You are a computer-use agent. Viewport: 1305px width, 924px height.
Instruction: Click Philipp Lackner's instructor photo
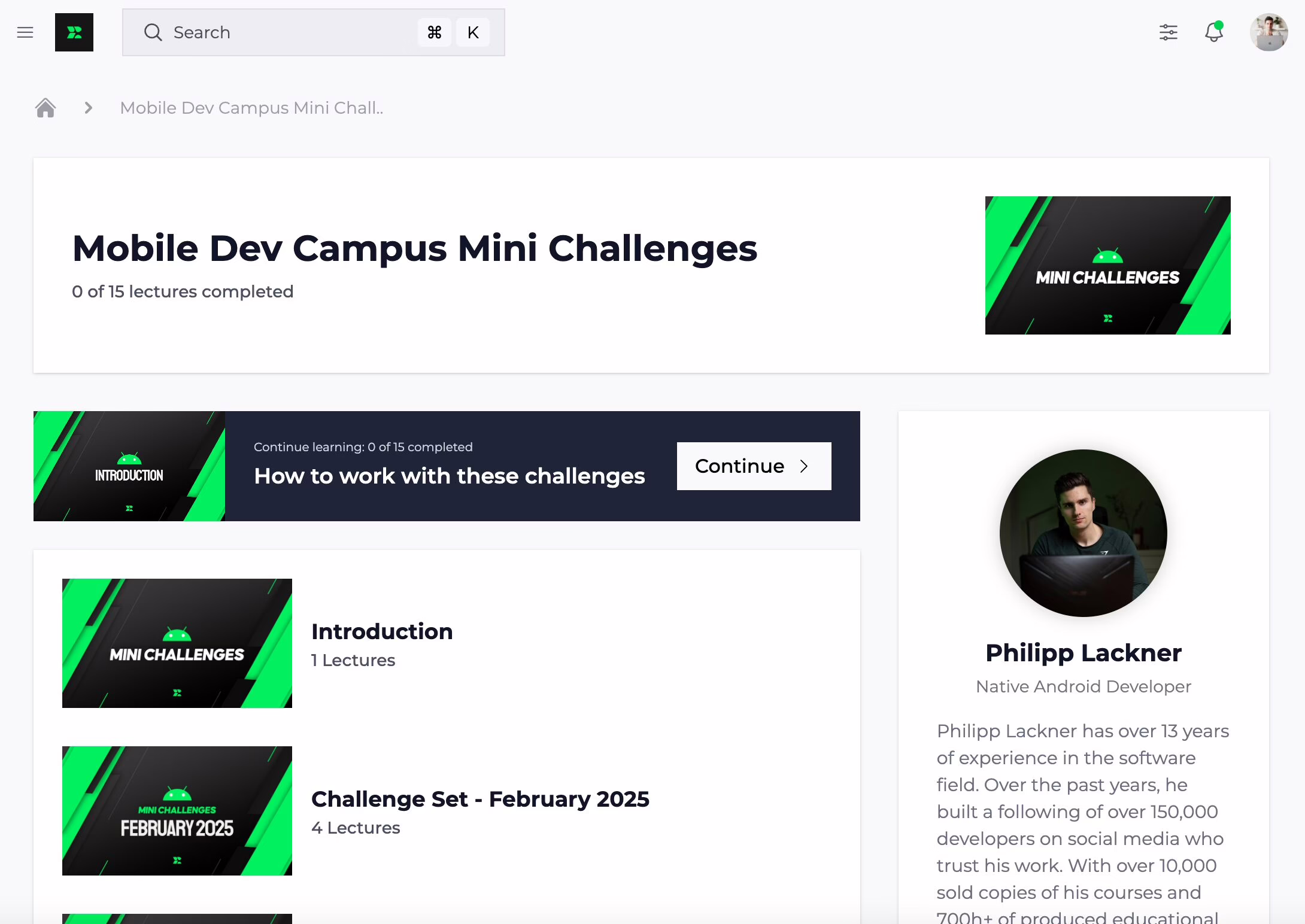coord(1083,533)
